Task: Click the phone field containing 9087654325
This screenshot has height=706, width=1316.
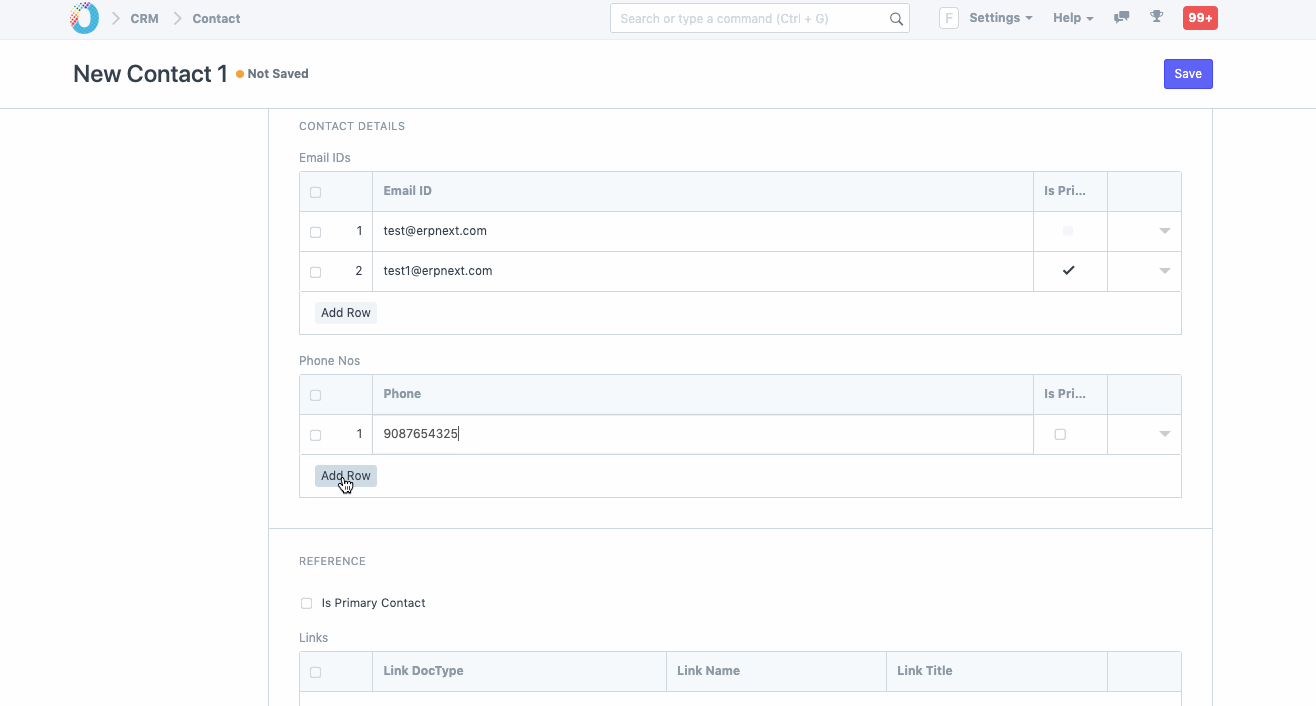Action: click(703, 434)
